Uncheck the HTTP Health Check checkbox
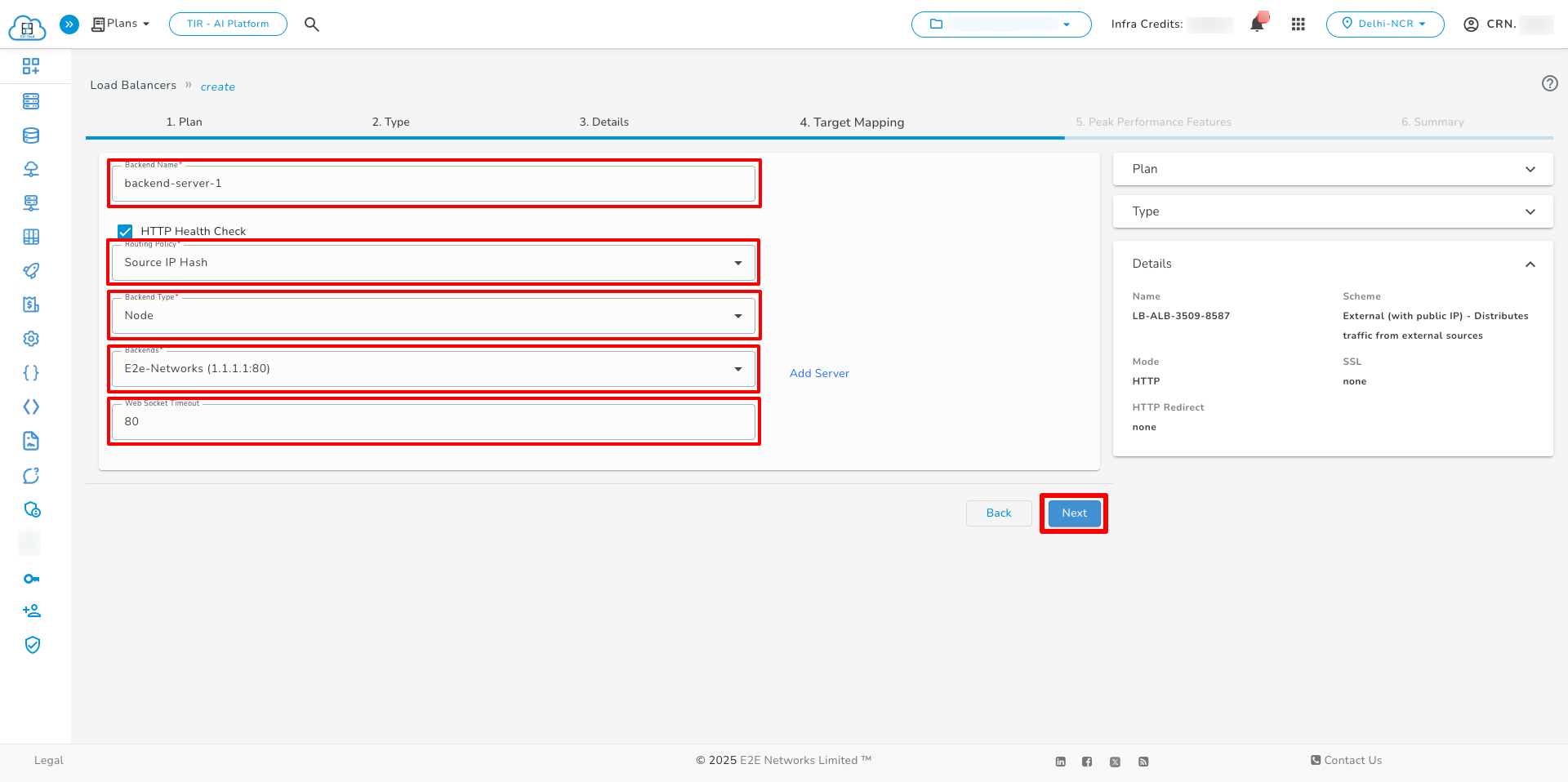This screenshot has height=782, width=1568. point(125,231)
